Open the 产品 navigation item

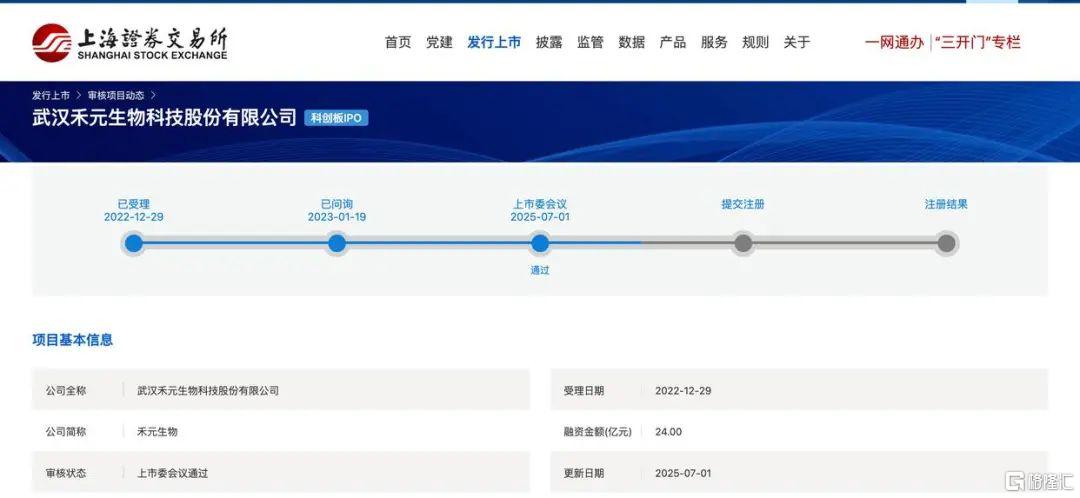[x=673, y=42]
